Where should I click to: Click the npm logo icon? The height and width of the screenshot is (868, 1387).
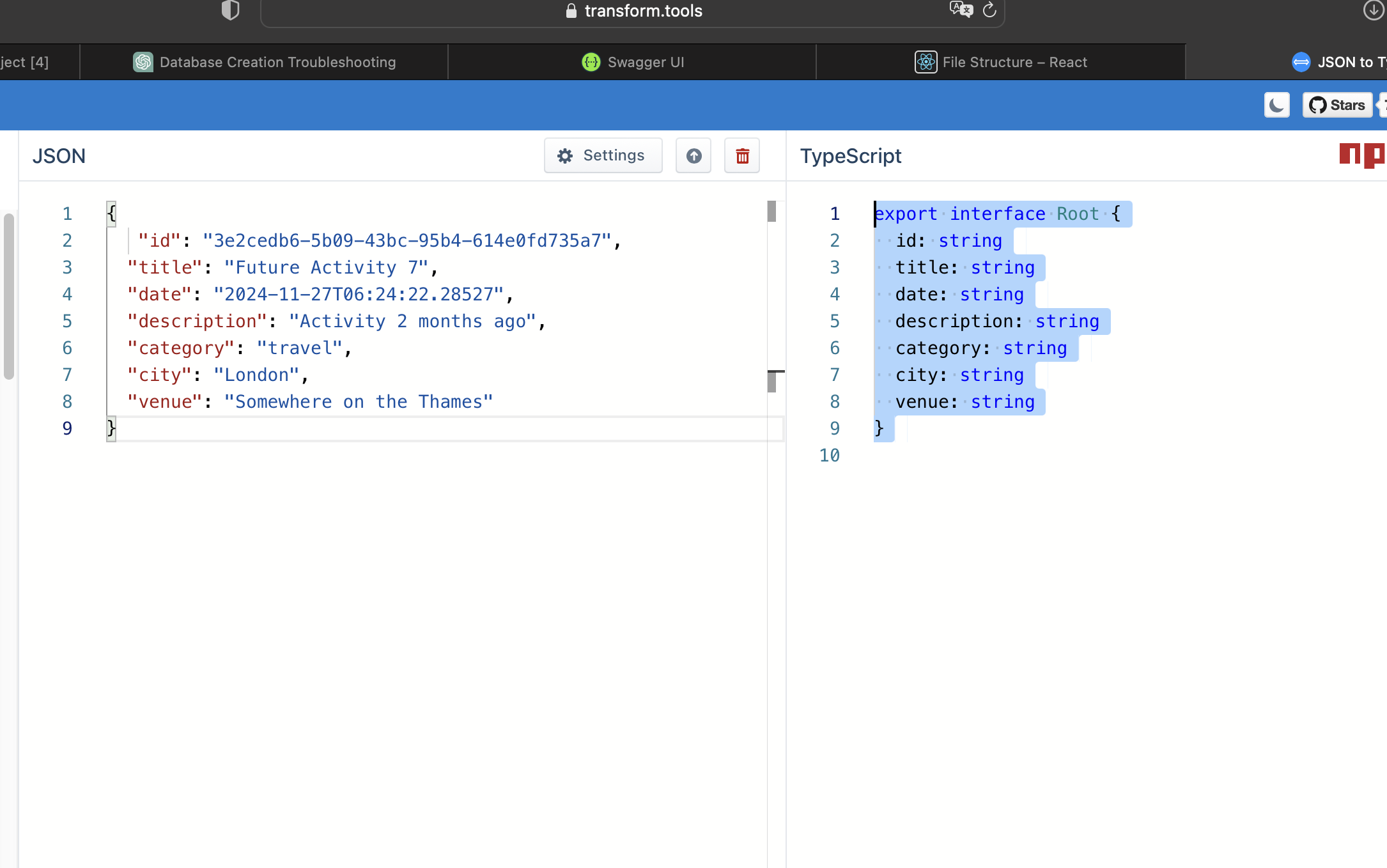[1361, 155]
